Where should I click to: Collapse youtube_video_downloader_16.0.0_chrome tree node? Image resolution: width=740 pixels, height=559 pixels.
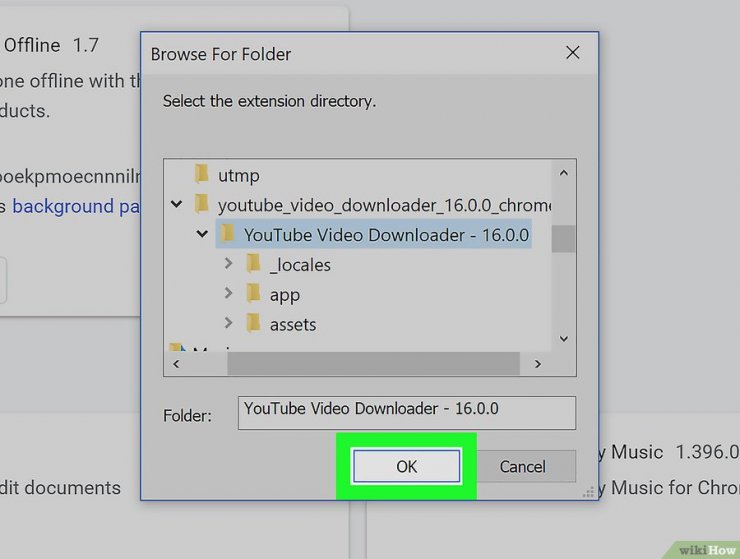(177, 204)
